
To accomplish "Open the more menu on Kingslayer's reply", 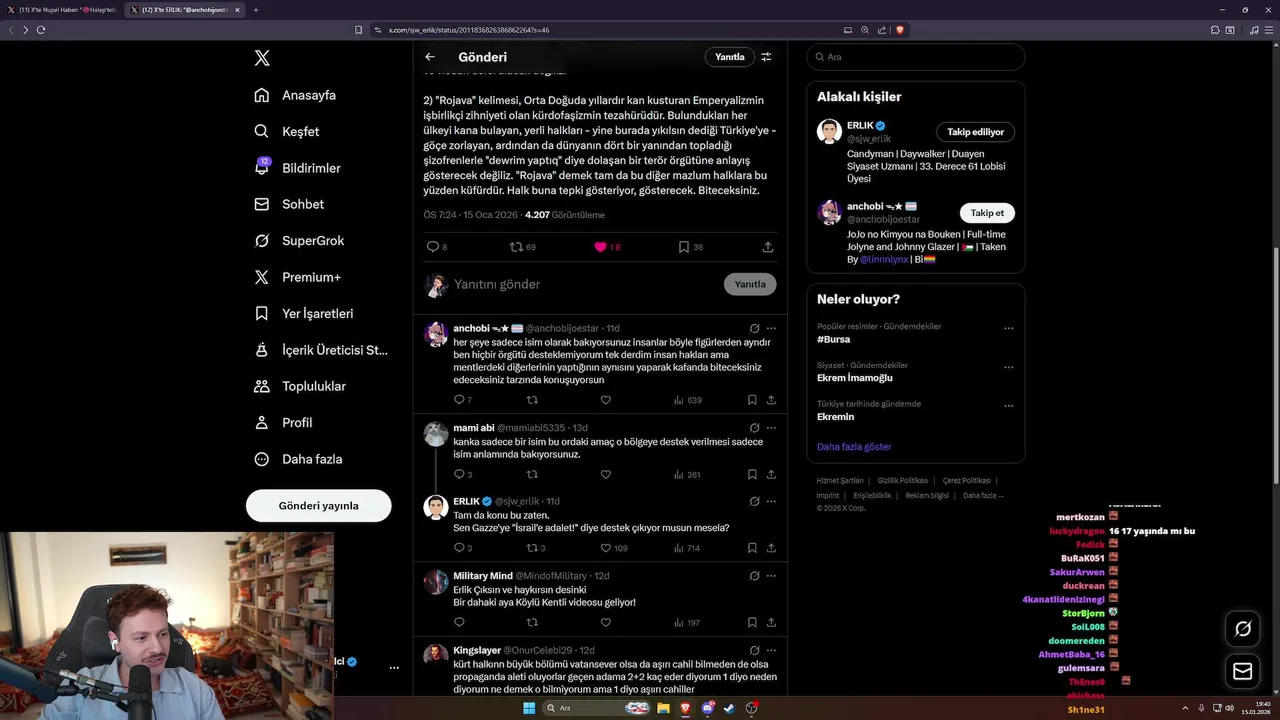I will point(771,651).
